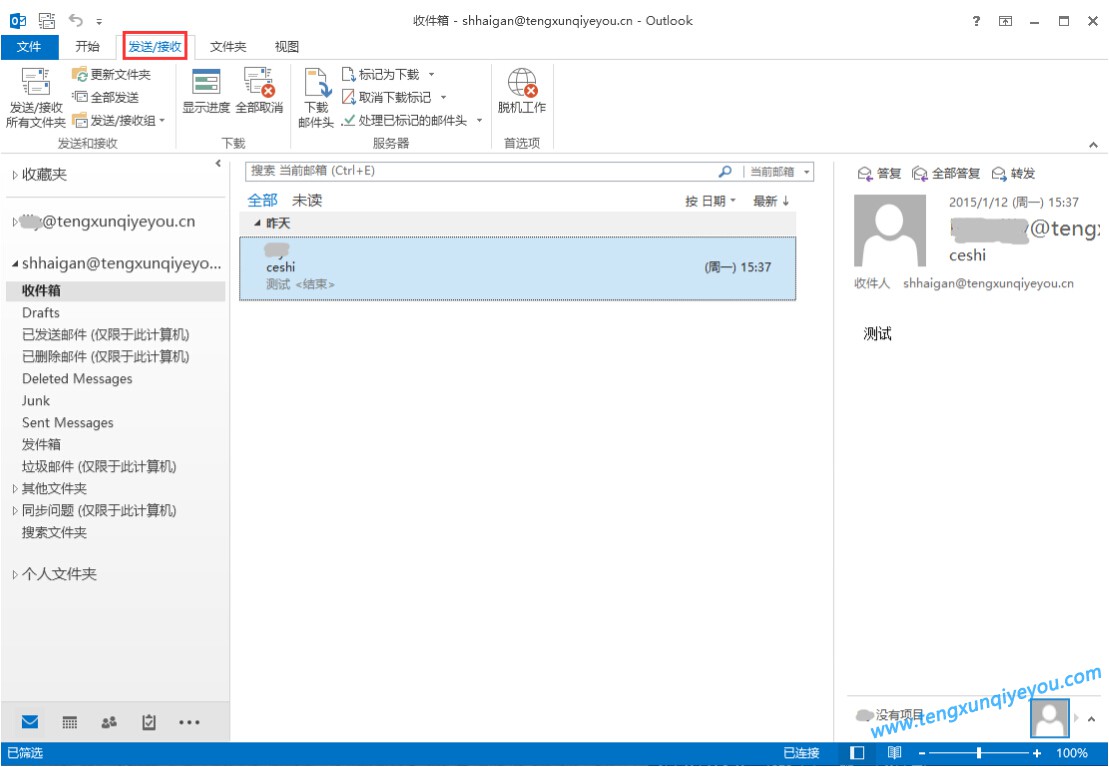1109x767 pixels.
Task: Reply using the 答复 button
Action: point(879,173)
